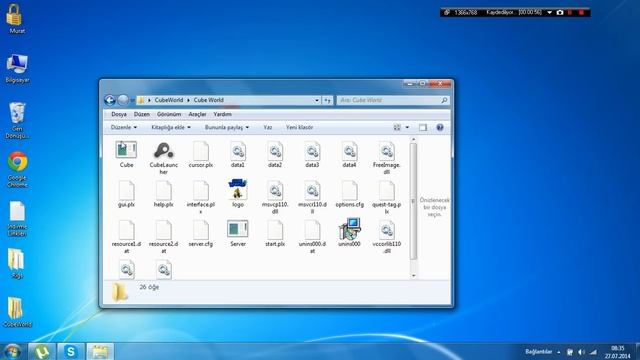Show hidden tray icons arrow
The image size is (640, 360).
[x=558, y=352]
